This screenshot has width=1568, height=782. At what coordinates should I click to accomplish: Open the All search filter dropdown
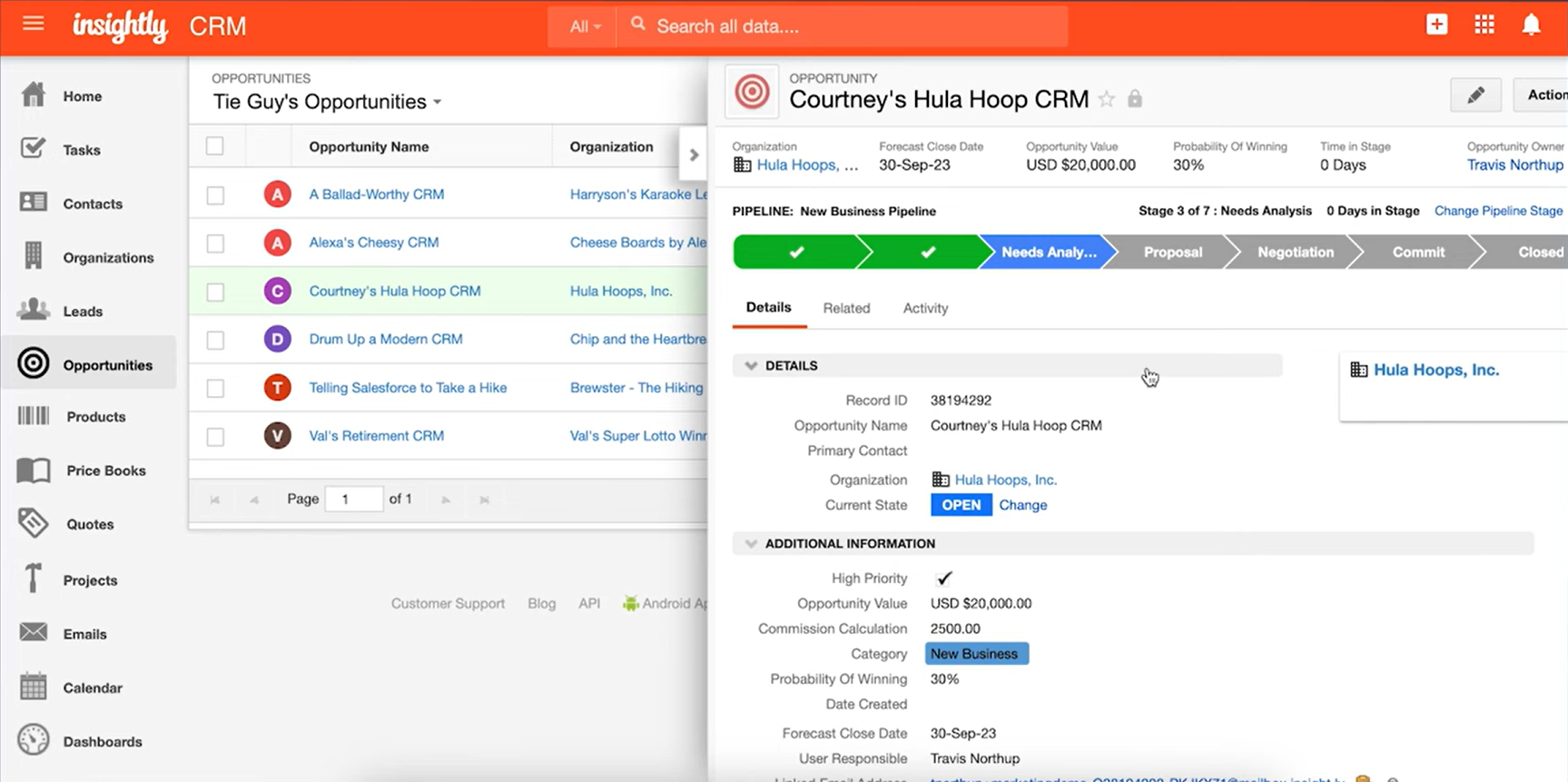pos(585,26)
